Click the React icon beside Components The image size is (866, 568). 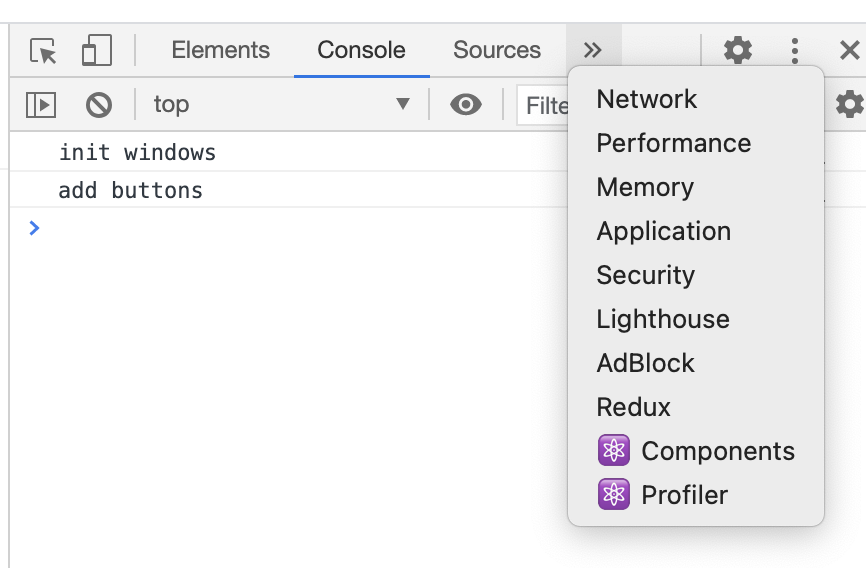click(x=614, y=451)
